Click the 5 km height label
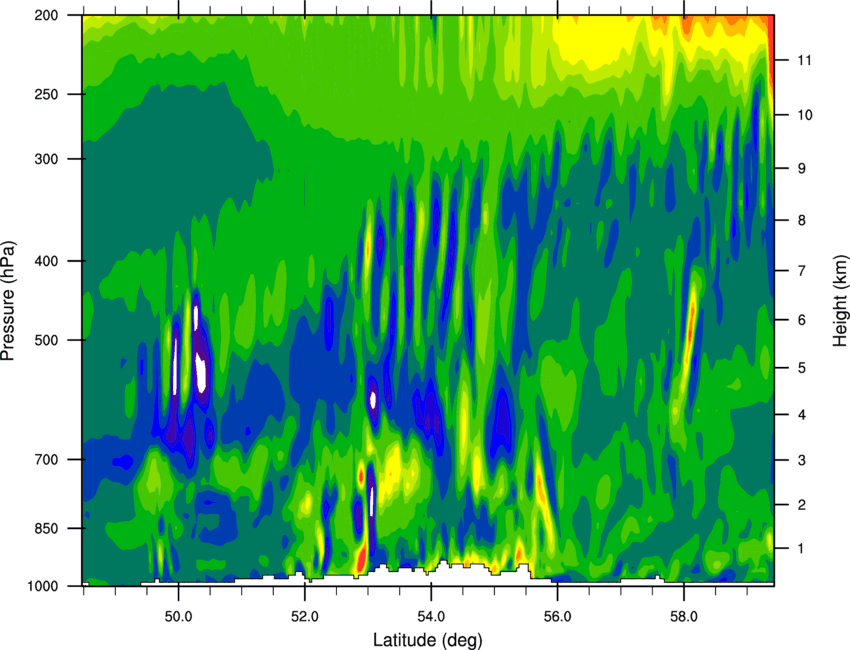 pos(802,368)
